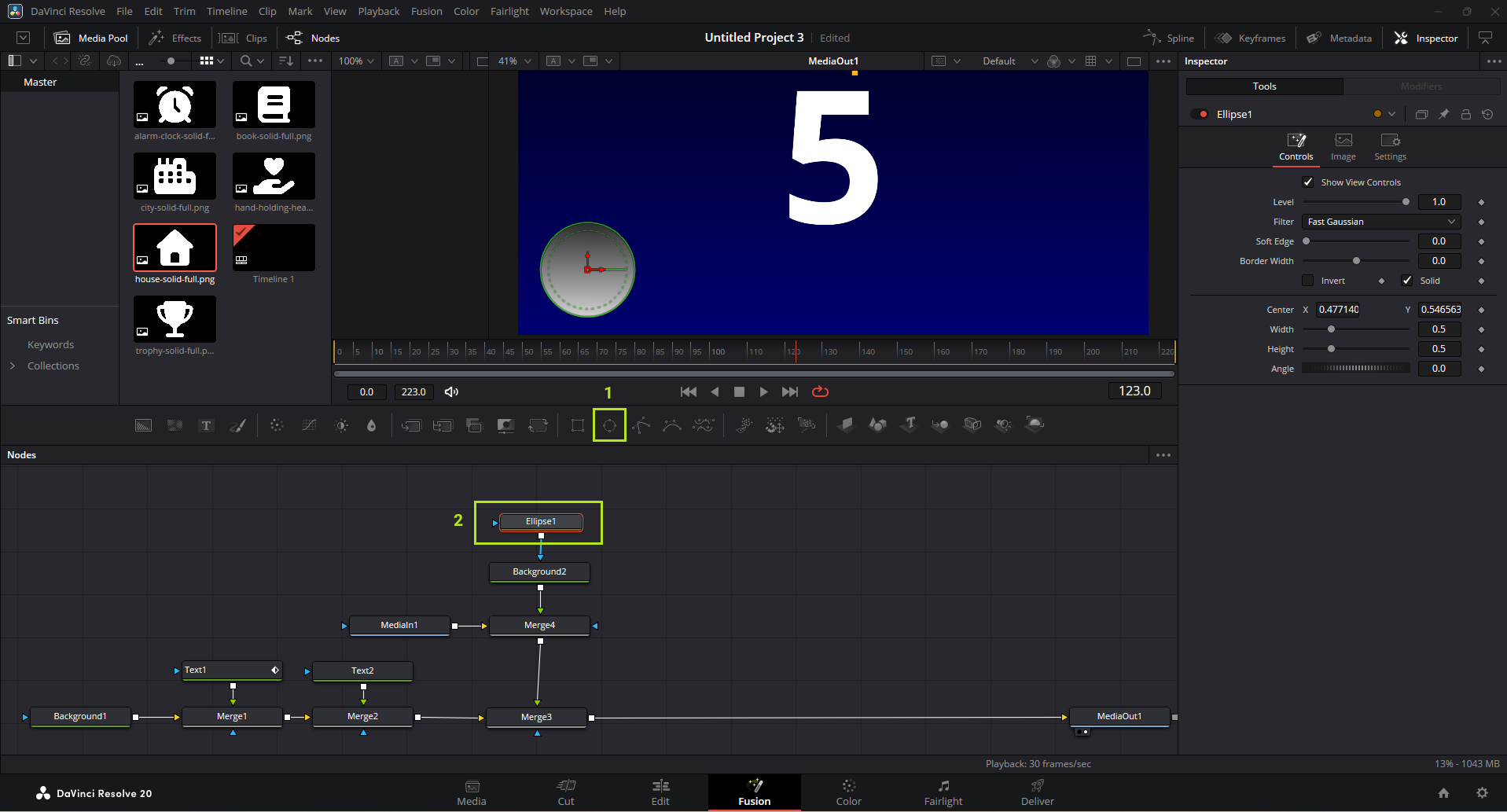Uncheck Show View Controls checkbox

pos(1308,182)
